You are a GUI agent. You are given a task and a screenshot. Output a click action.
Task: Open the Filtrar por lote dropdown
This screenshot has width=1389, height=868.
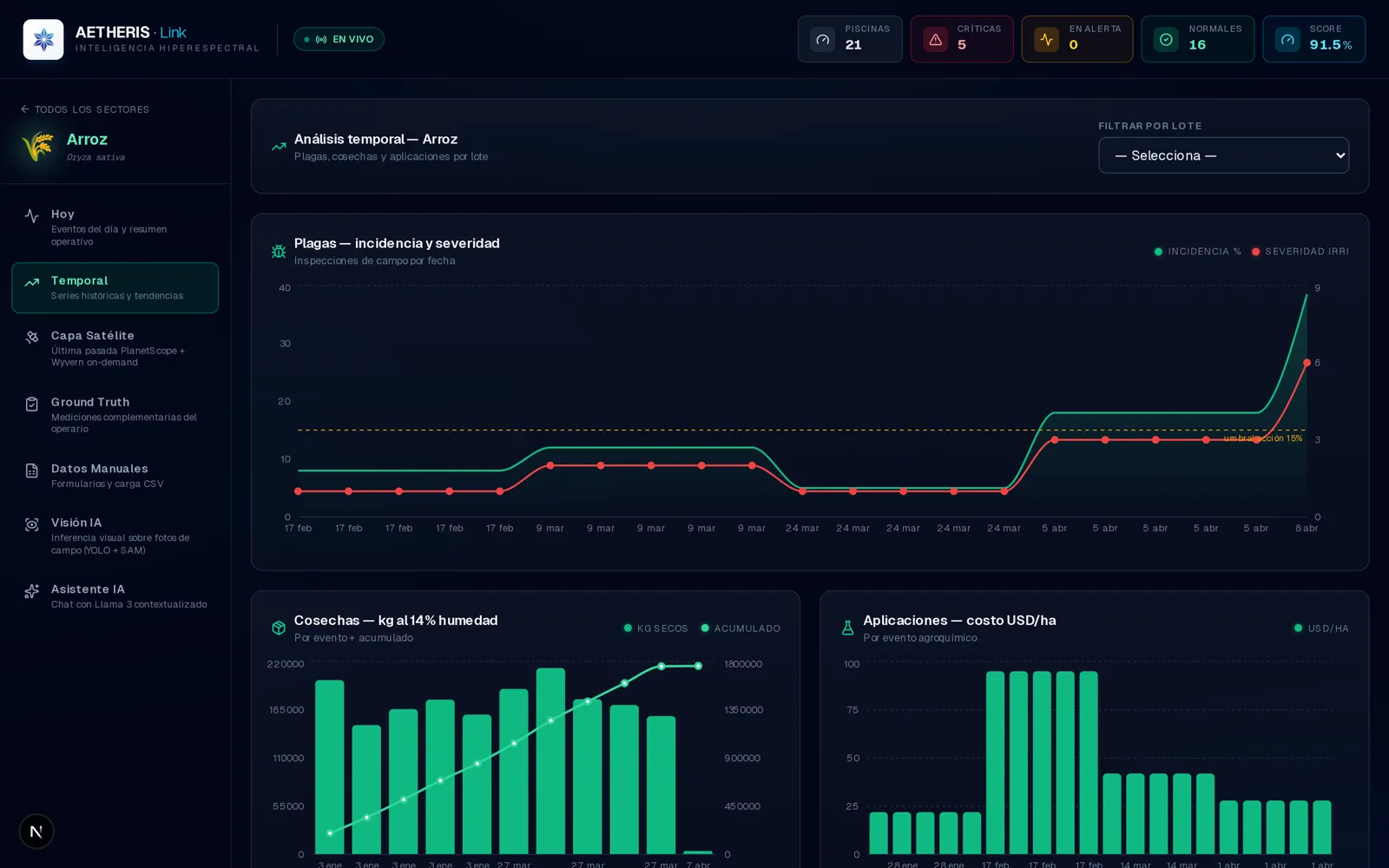click(1223, 155)
